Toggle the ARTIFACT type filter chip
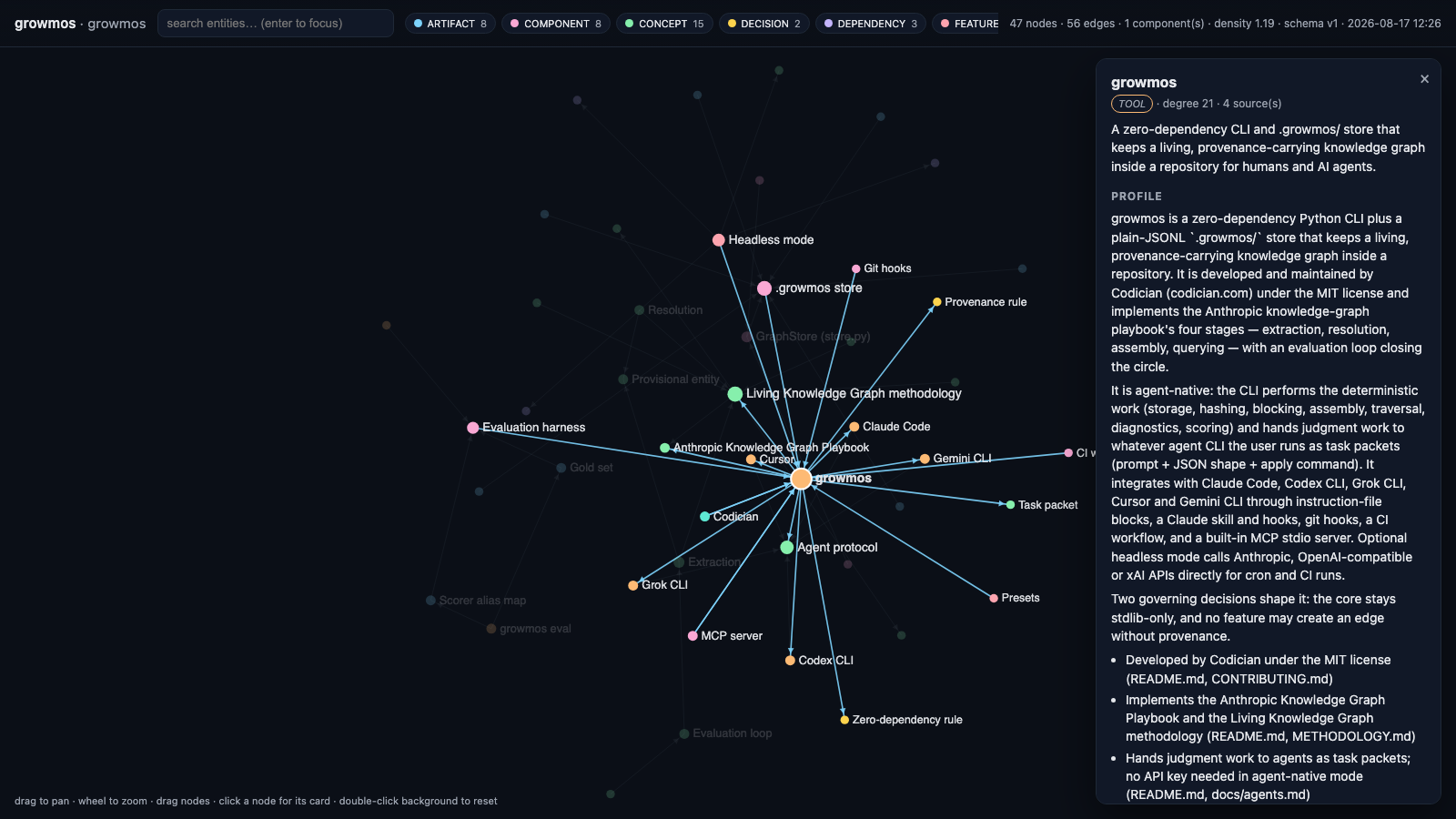The width and height of the screenshot is (1456, 819). [450, 24]
